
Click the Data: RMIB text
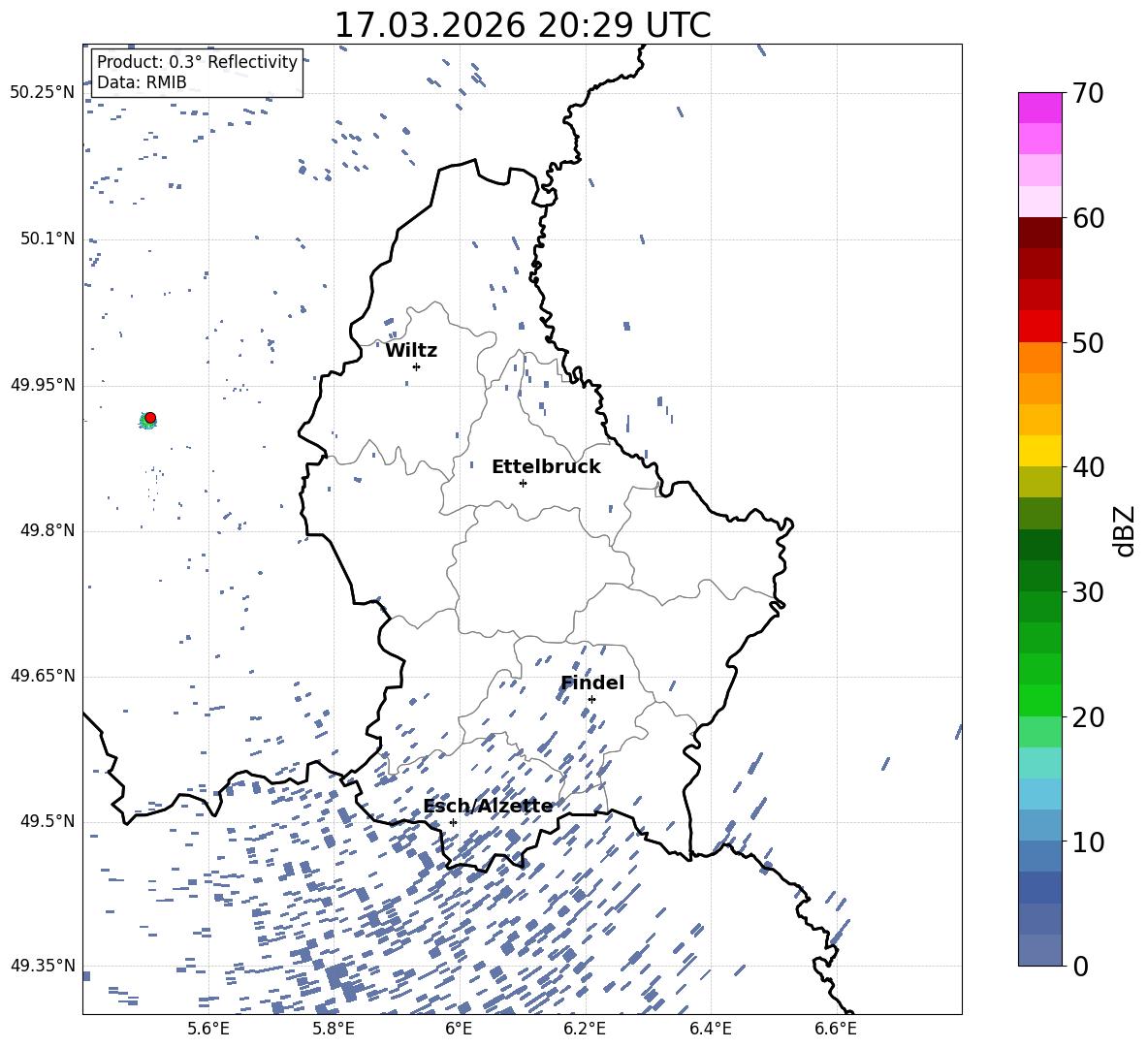(142, 82)
